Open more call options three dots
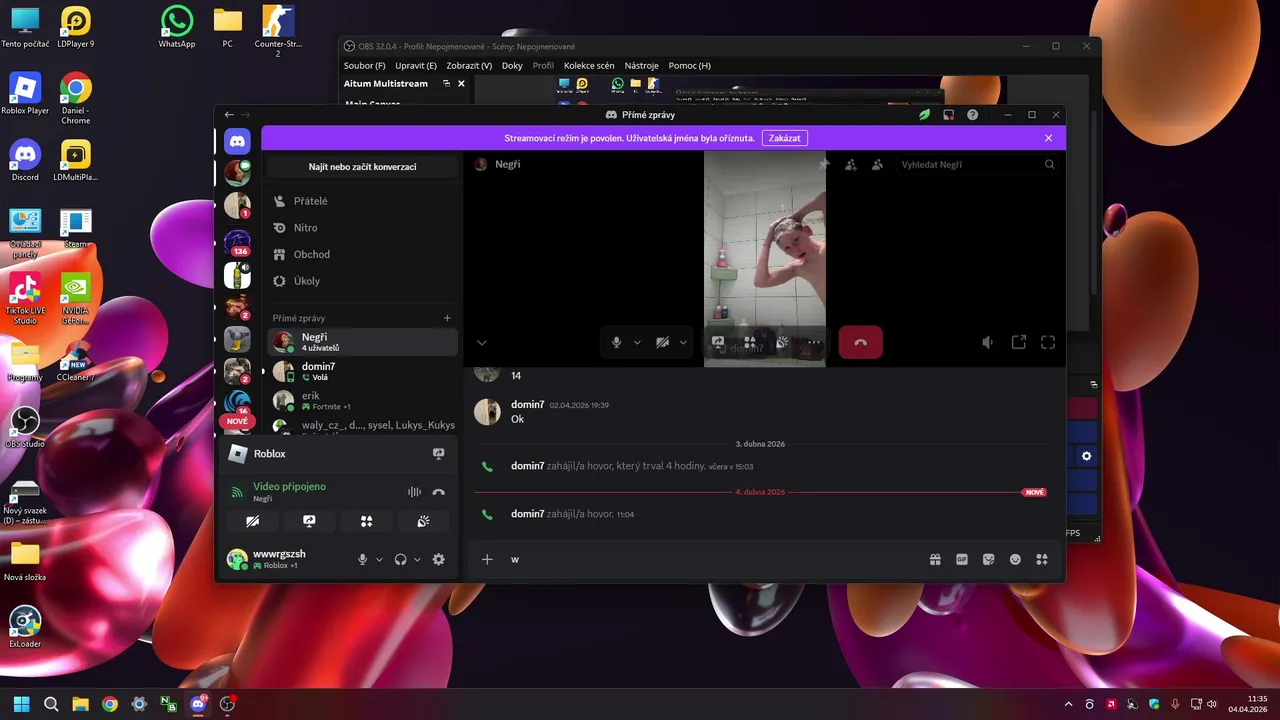Screen dimensions: 1280x720 [x=814, y=342]
